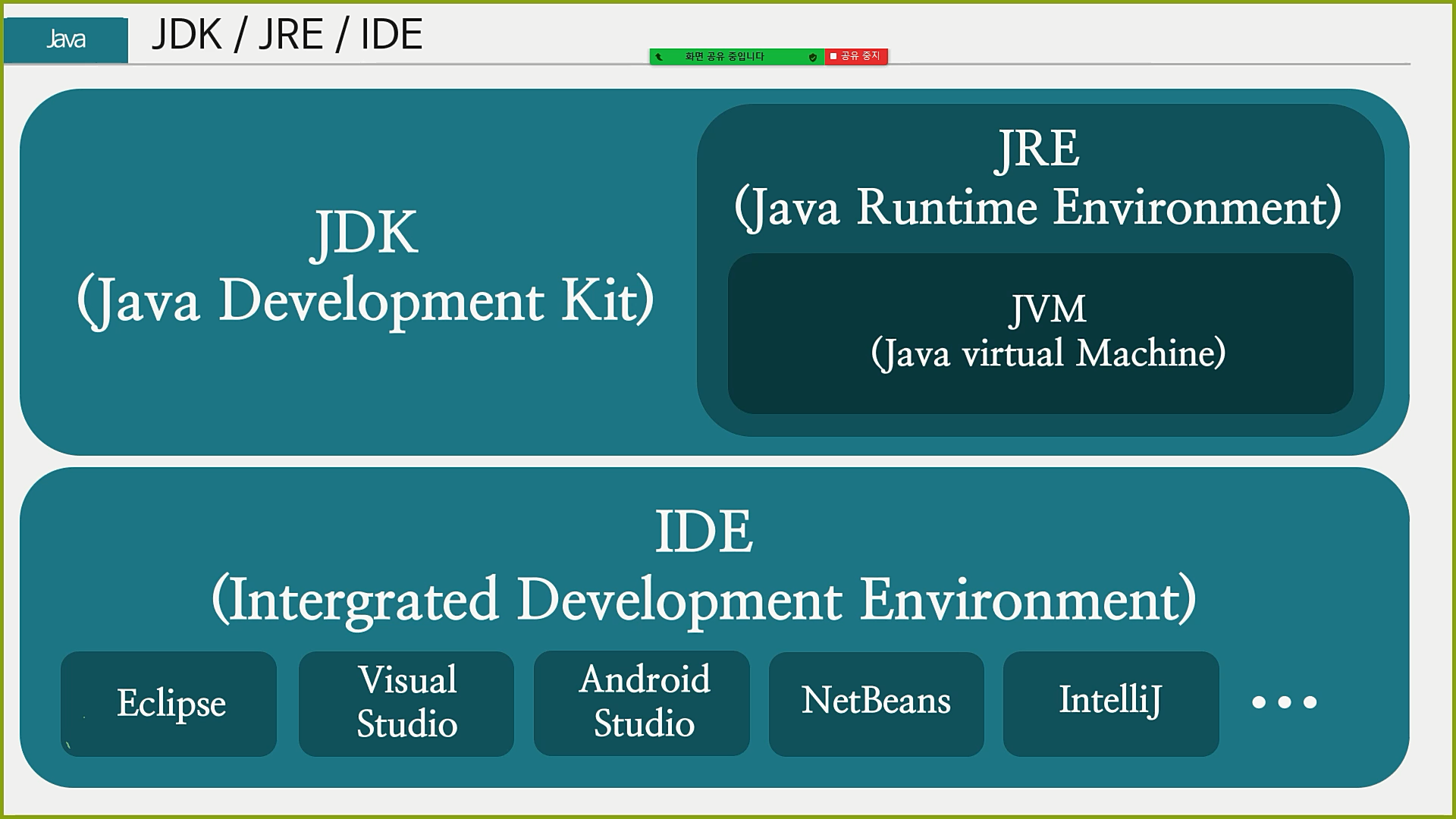Click the large IDE heading text
This screenshot has width=1456, height=819.
704,532
